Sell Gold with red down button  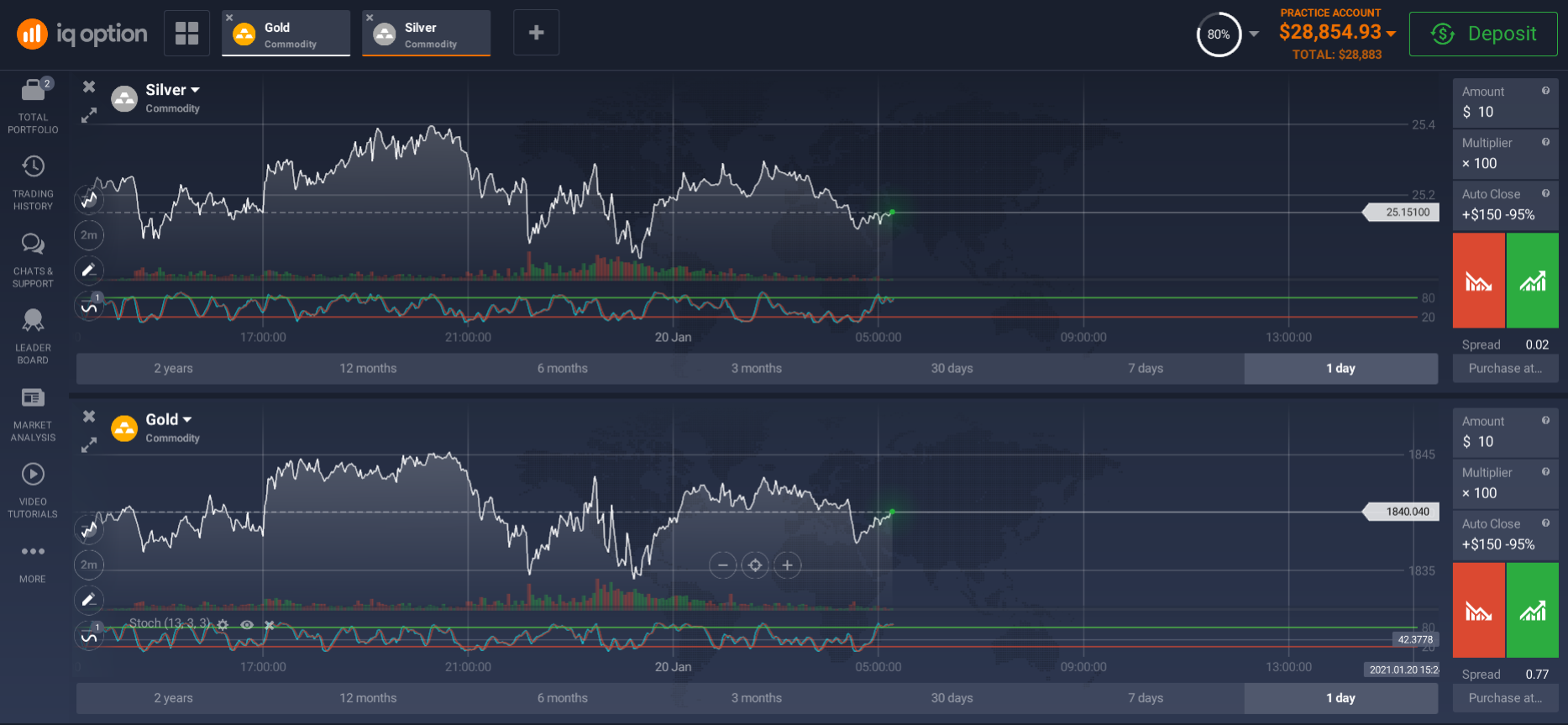(1479, 611)
